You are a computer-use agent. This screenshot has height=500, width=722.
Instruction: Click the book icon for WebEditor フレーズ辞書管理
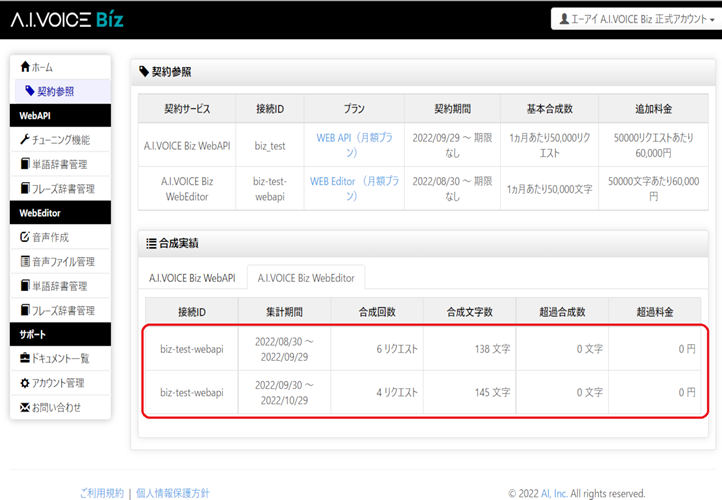[x=25, y=310]
